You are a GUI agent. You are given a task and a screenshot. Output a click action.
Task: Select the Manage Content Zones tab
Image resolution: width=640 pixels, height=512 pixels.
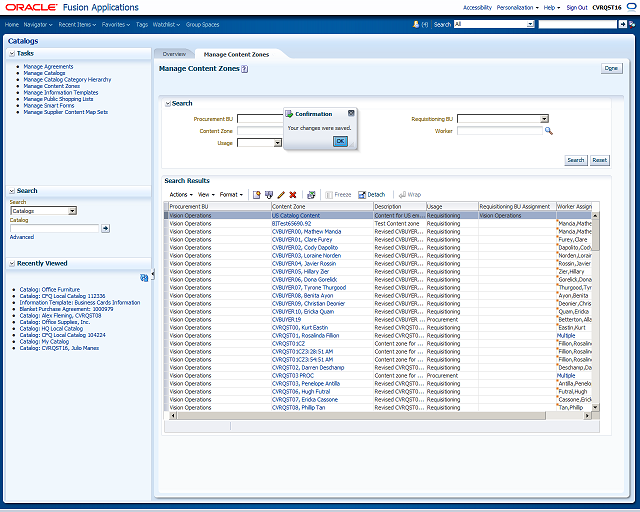[x=236, y=54]
